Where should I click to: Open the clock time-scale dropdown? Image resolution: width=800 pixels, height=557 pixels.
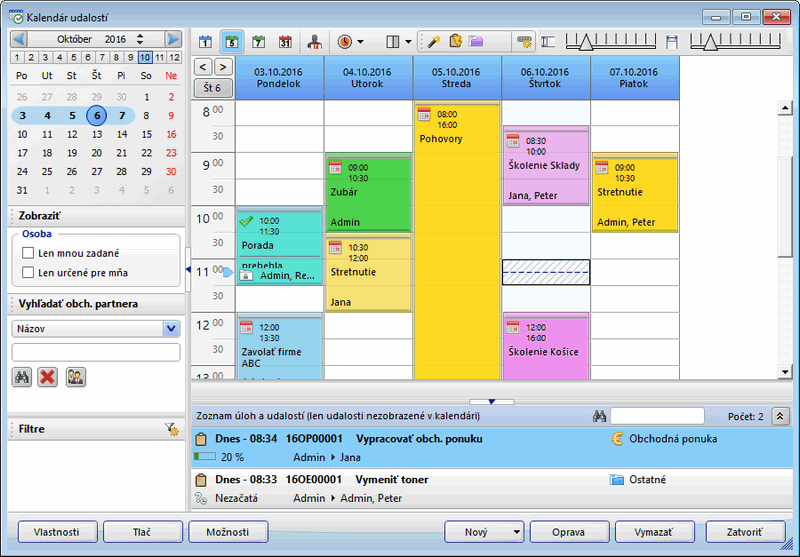[x=350, y=42]
